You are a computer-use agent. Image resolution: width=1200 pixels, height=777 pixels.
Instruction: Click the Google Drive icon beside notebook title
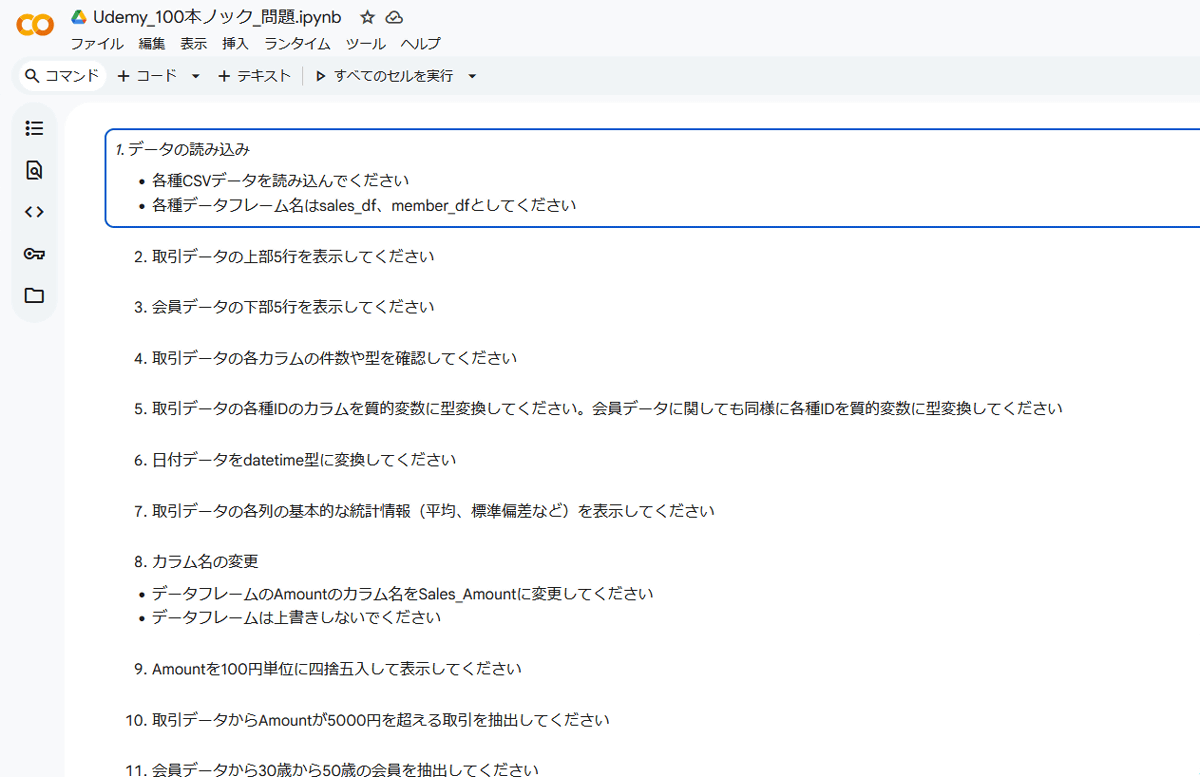(x=79, y=18)
